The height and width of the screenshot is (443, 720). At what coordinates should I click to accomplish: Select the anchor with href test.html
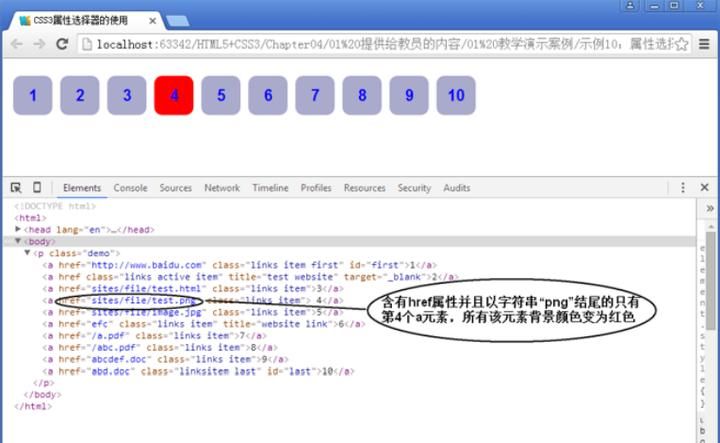[193, 289]
